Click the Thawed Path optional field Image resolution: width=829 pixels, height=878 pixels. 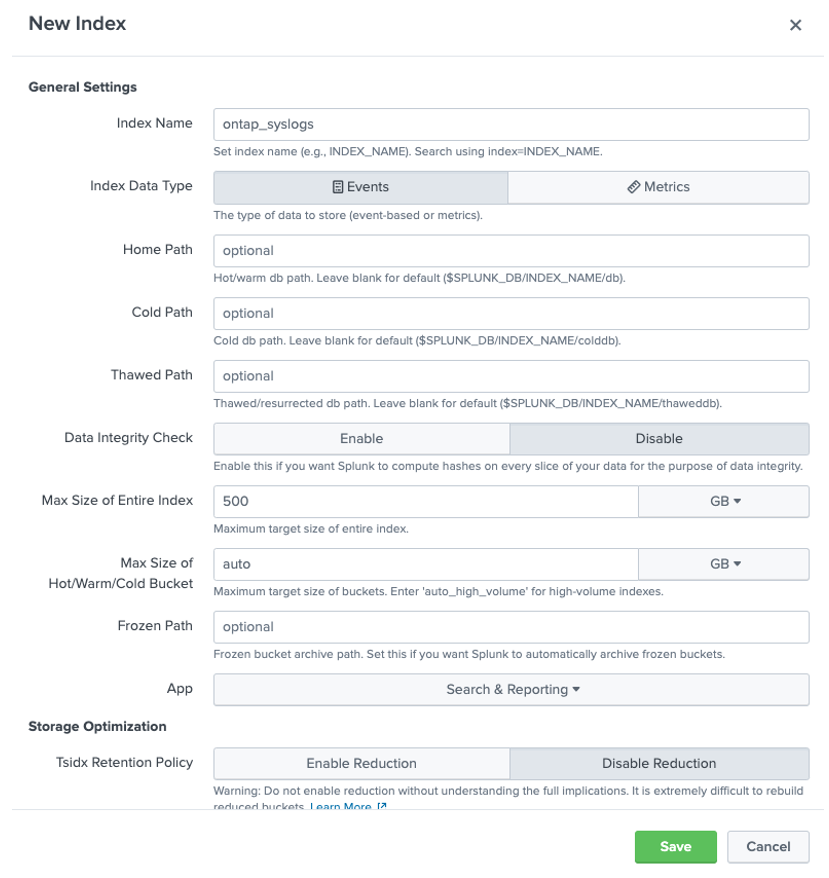[510, 375]
